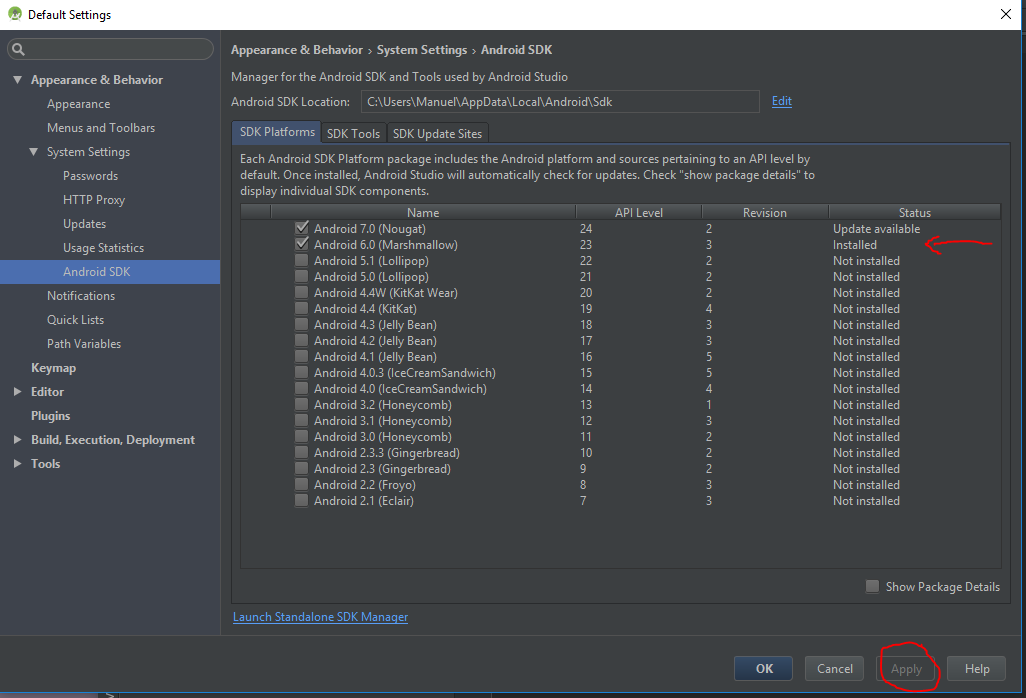Check the Android 4.4W (KitKat Wear) checkbox
This screenshot has width=1026, height=698.
pos(302,292)
